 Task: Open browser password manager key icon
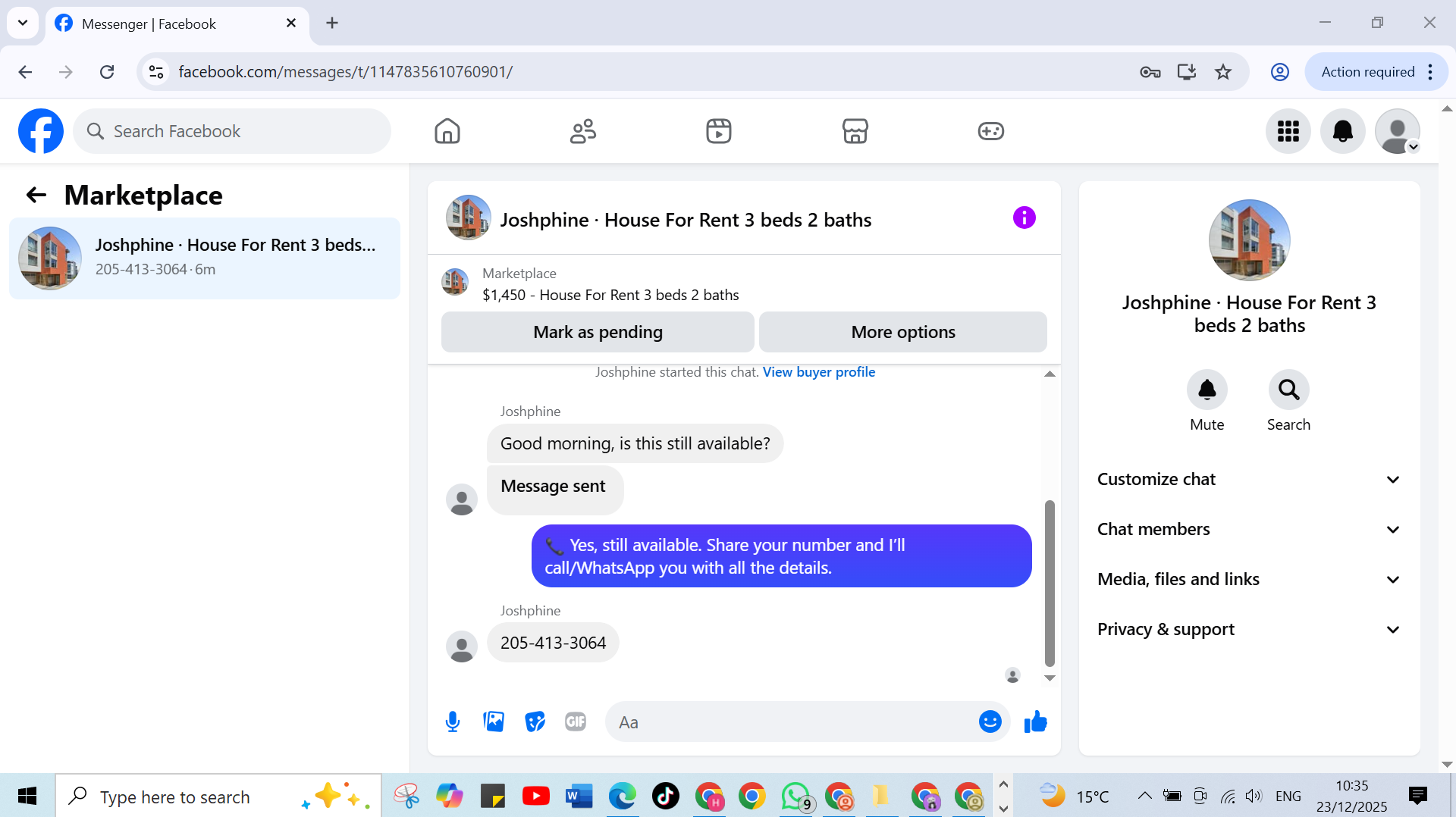click(x=1150, y=72)
